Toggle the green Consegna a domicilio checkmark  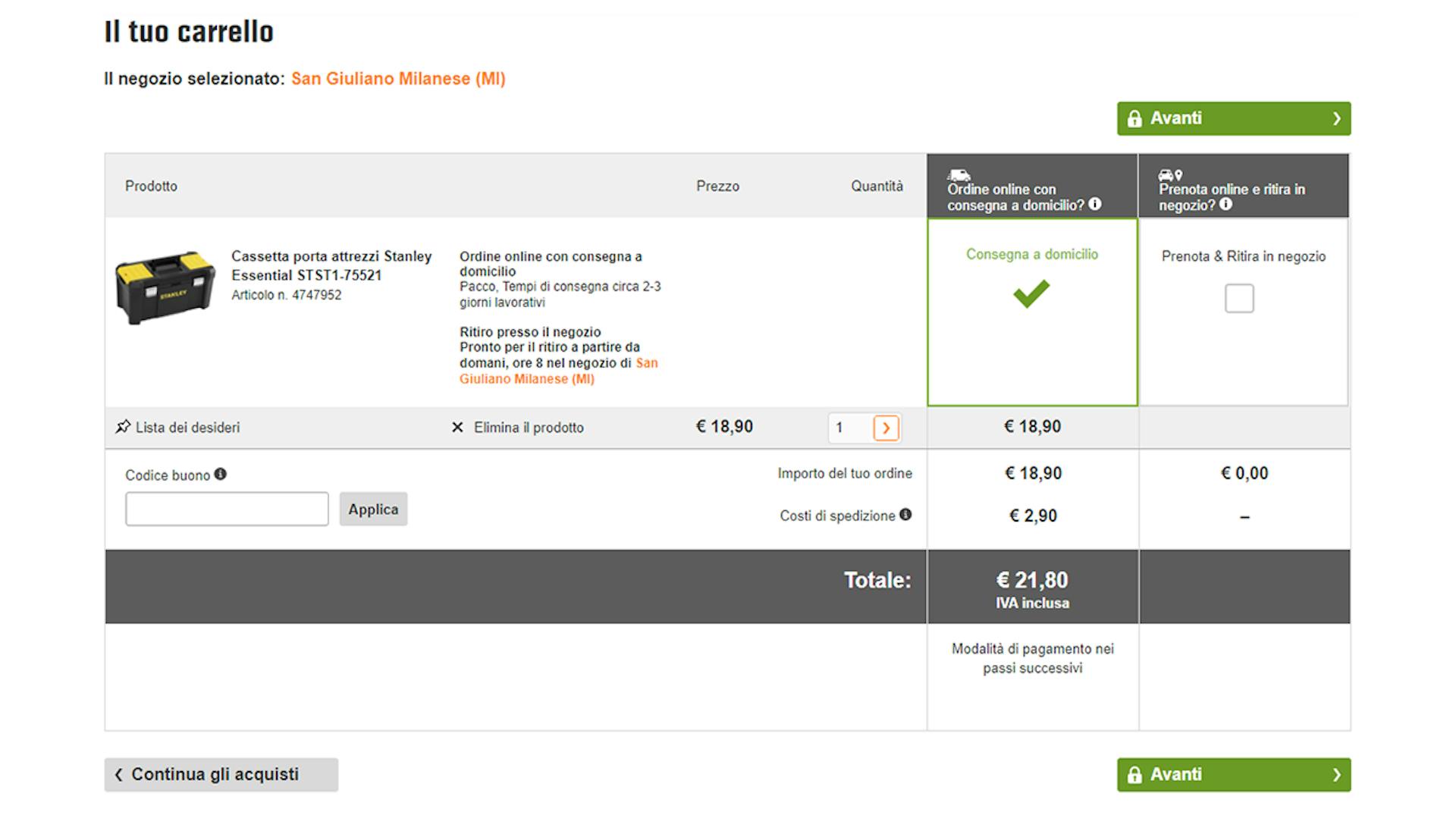click(x=1031, y=293)
